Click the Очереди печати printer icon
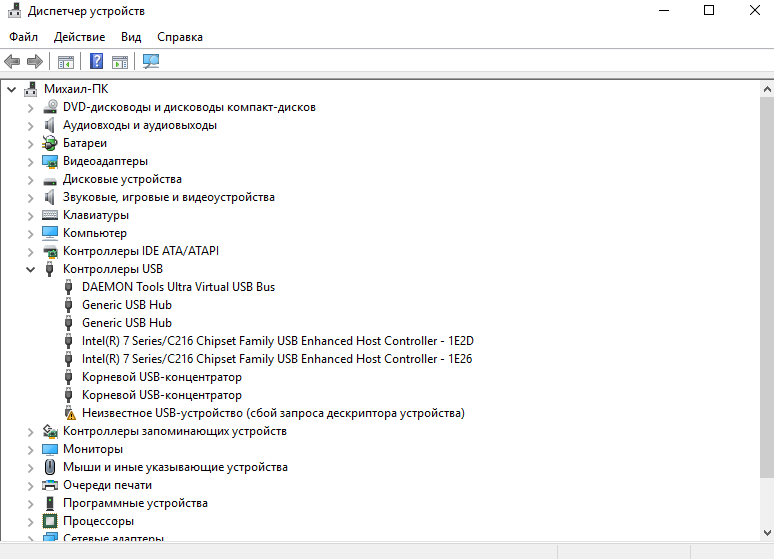The image size is (774, 559). (50, 485)
